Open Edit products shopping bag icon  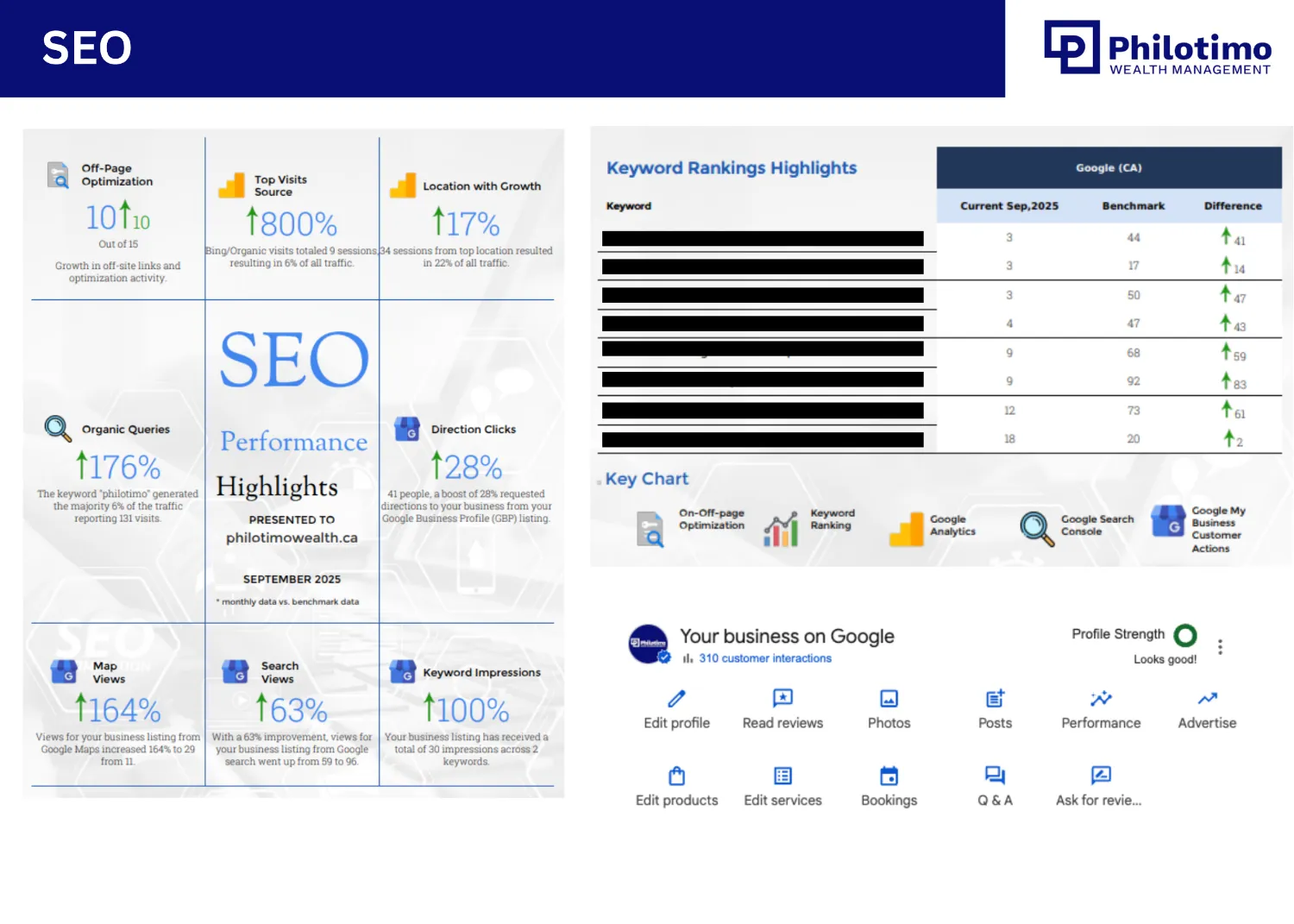[676, 776]
